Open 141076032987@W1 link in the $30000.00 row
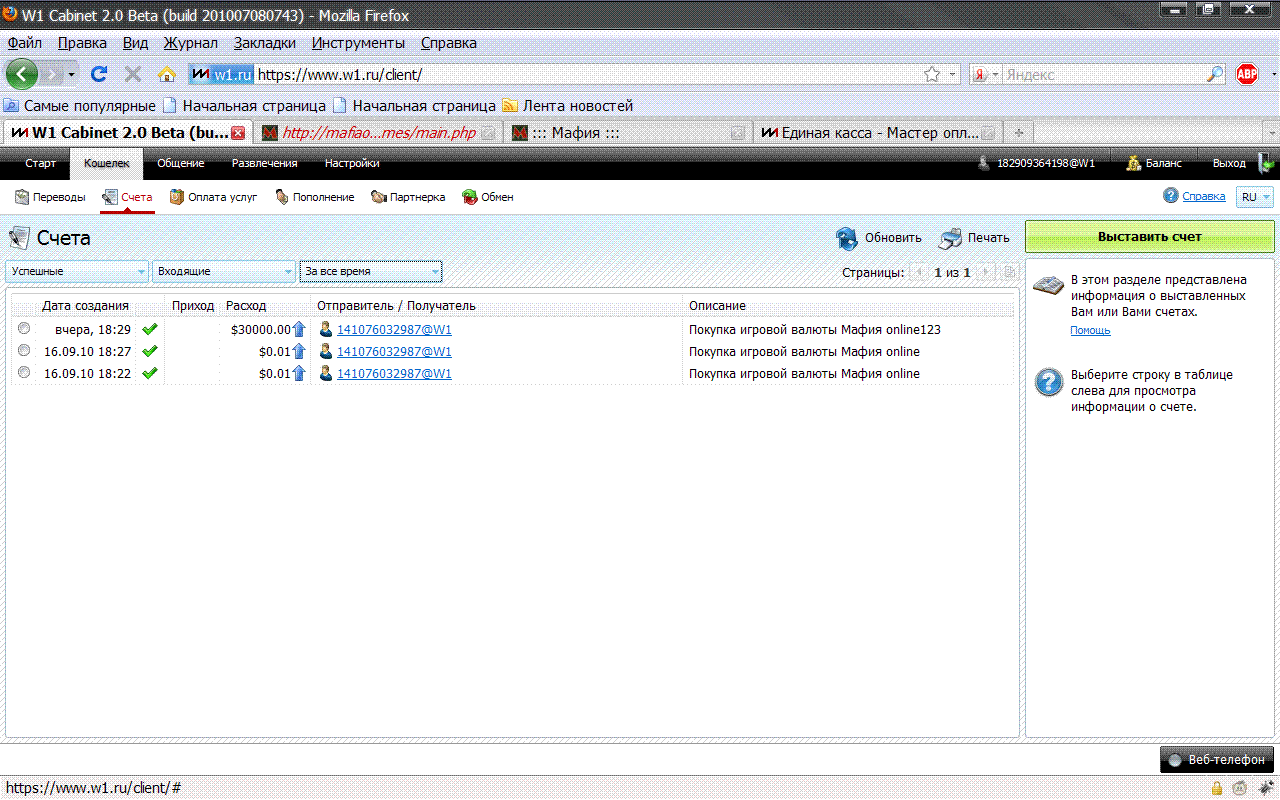 pyautogui.click(x=394, y=329)
